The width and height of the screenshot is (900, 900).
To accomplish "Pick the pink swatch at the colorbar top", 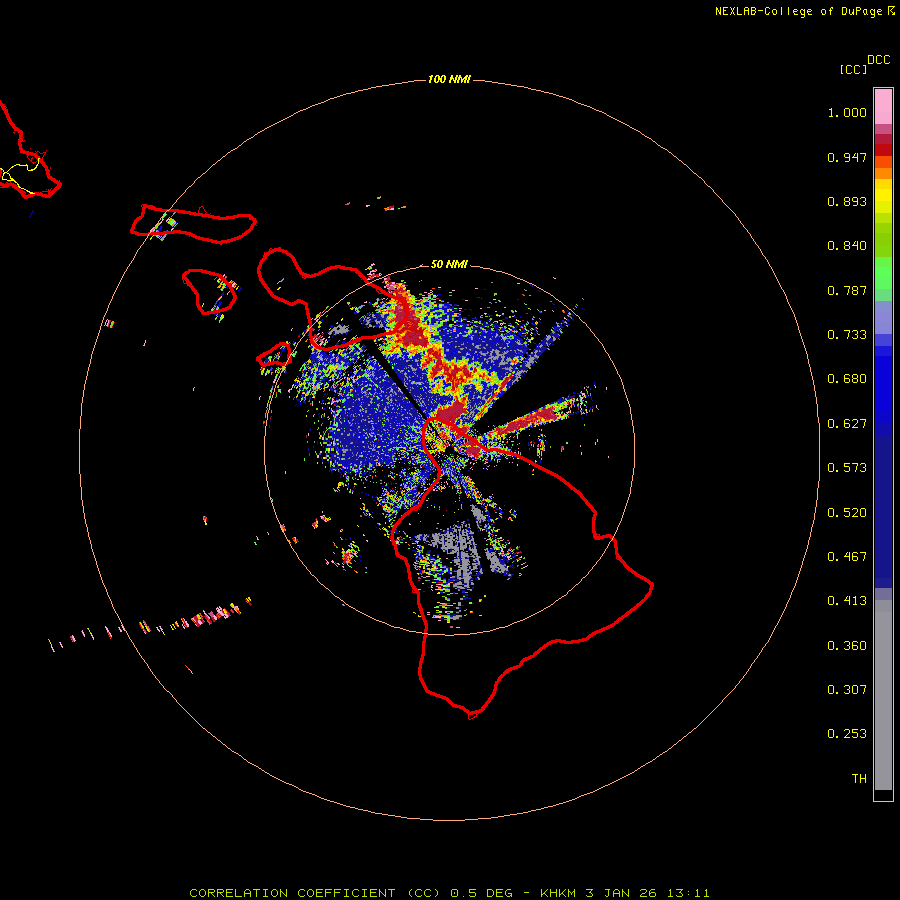I will click(883, 107).
